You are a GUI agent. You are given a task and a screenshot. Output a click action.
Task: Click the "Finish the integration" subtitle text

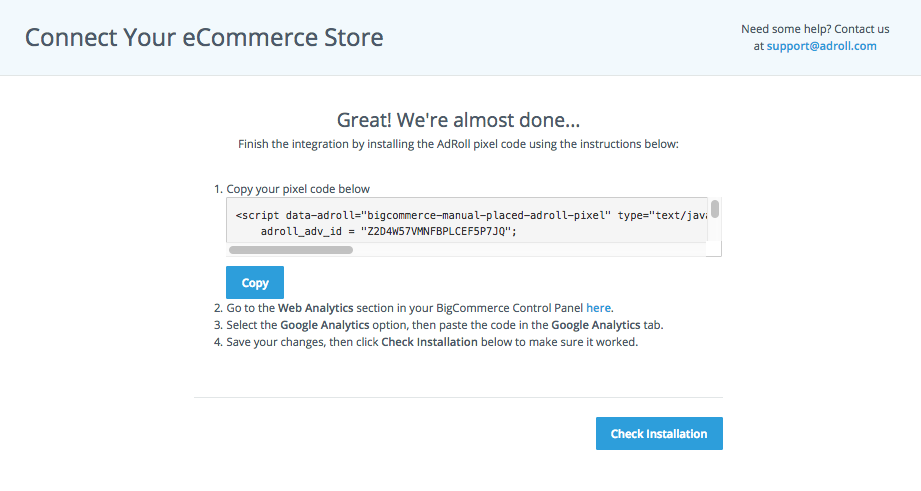click(458, 144)
